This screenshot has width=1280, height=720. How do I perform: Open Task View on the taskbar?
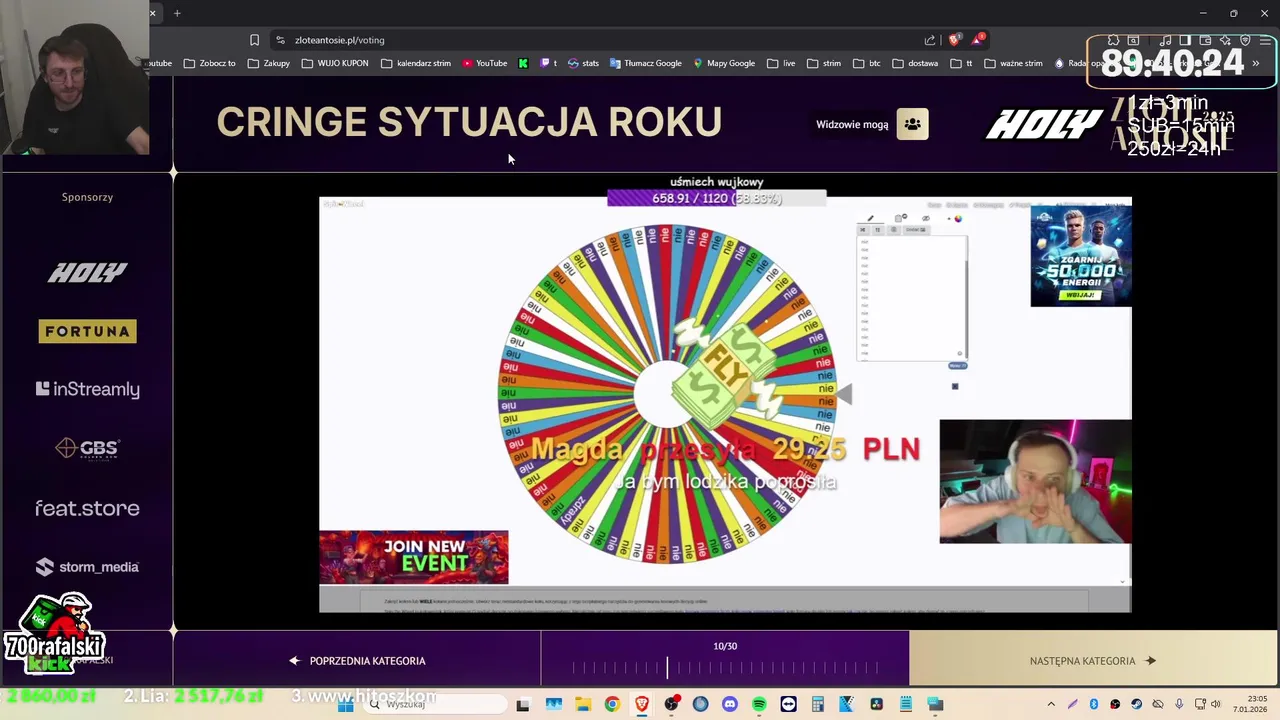click(523, 704)
